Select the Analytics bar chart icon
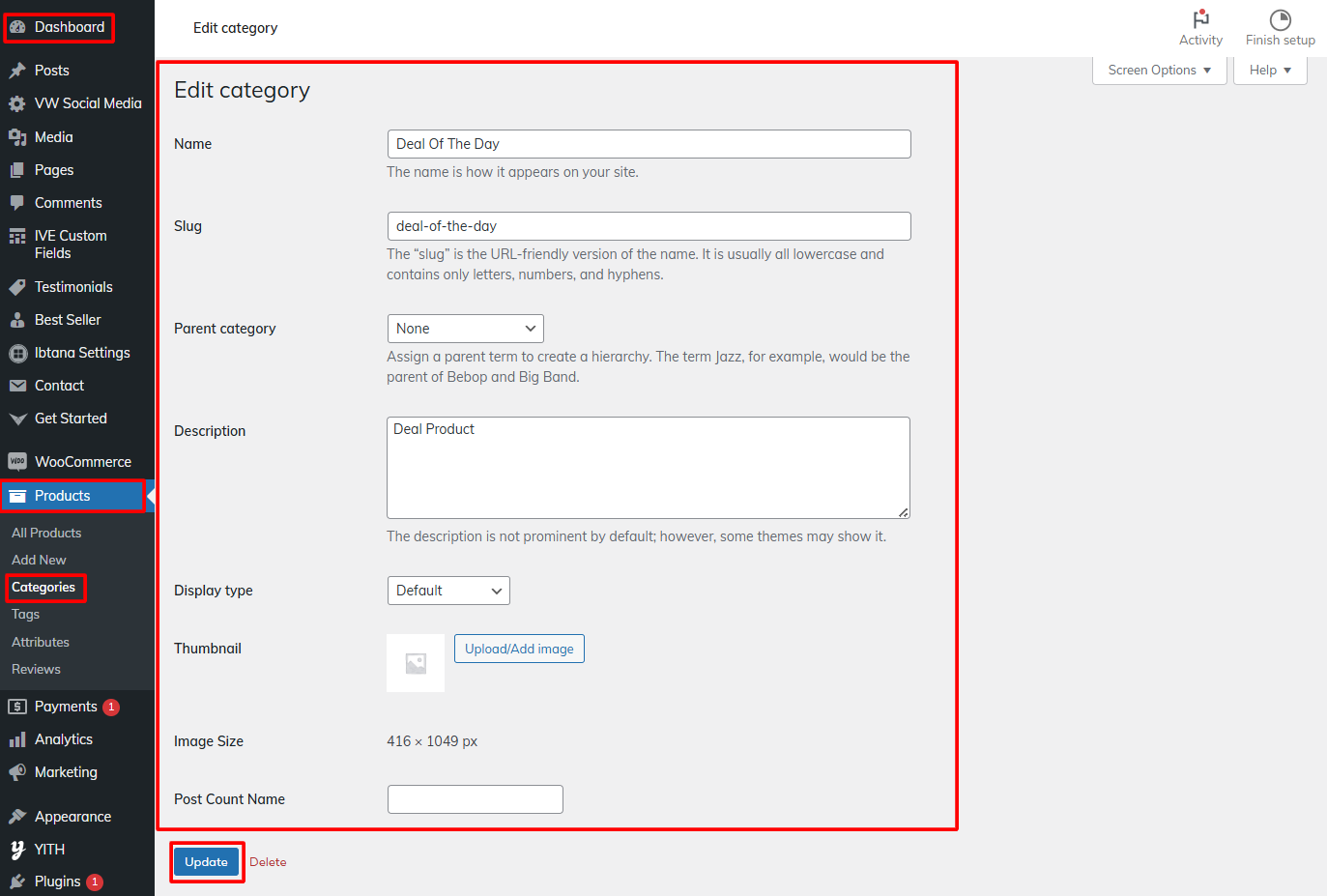Screen dimensions: 1327x896 point(17,739)
